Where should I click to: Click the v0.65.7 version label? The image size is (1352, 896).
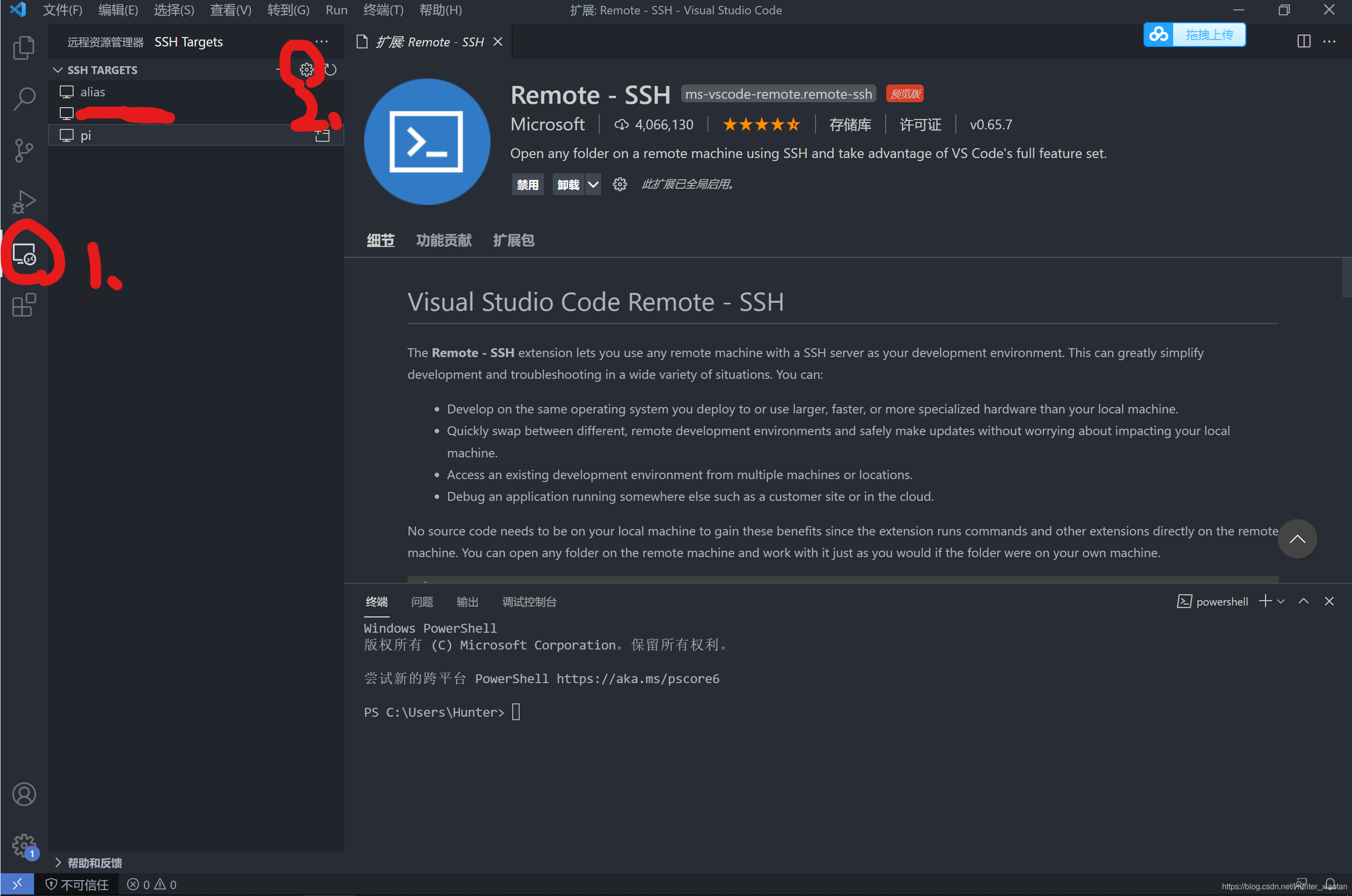tap(990, 124)
